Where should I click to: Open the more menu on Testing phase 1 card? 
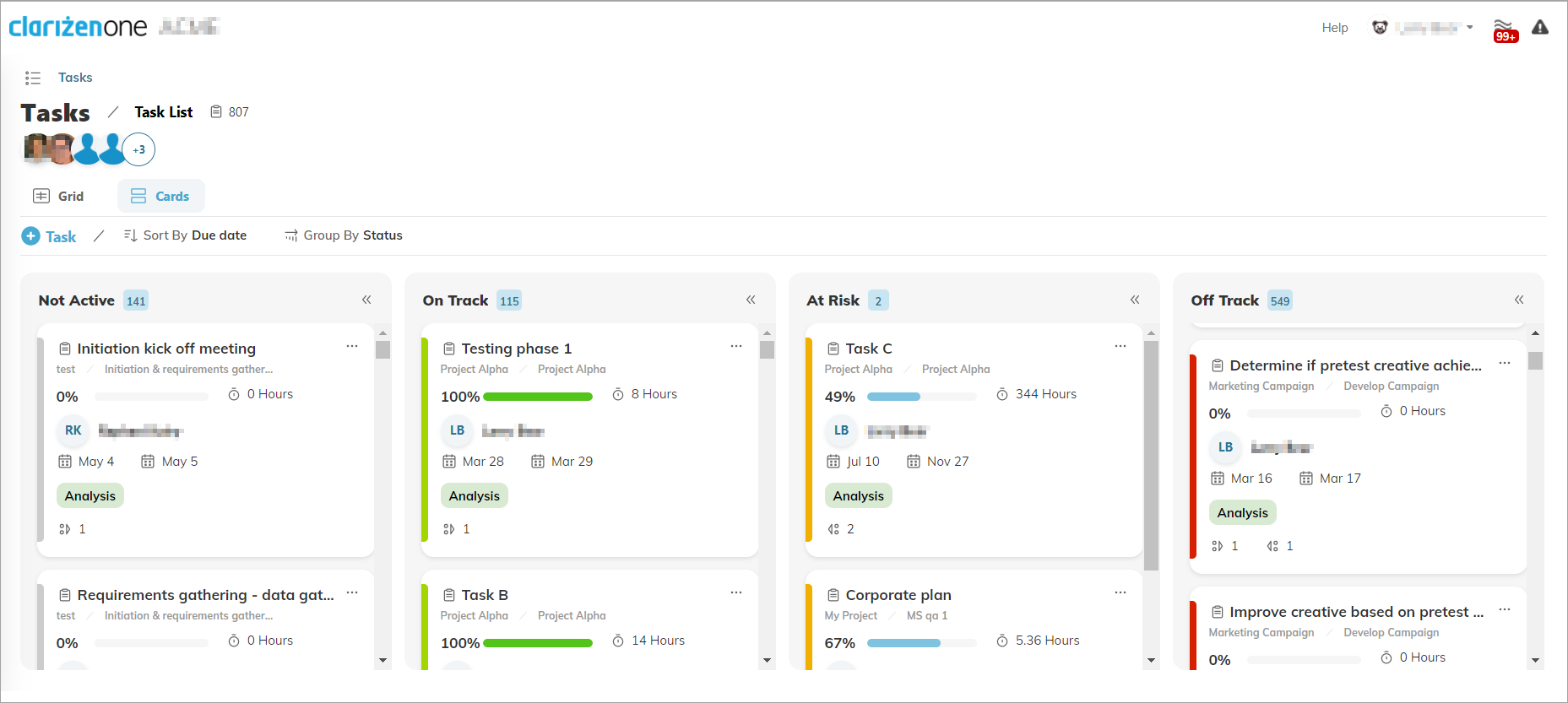pos(736,346)
